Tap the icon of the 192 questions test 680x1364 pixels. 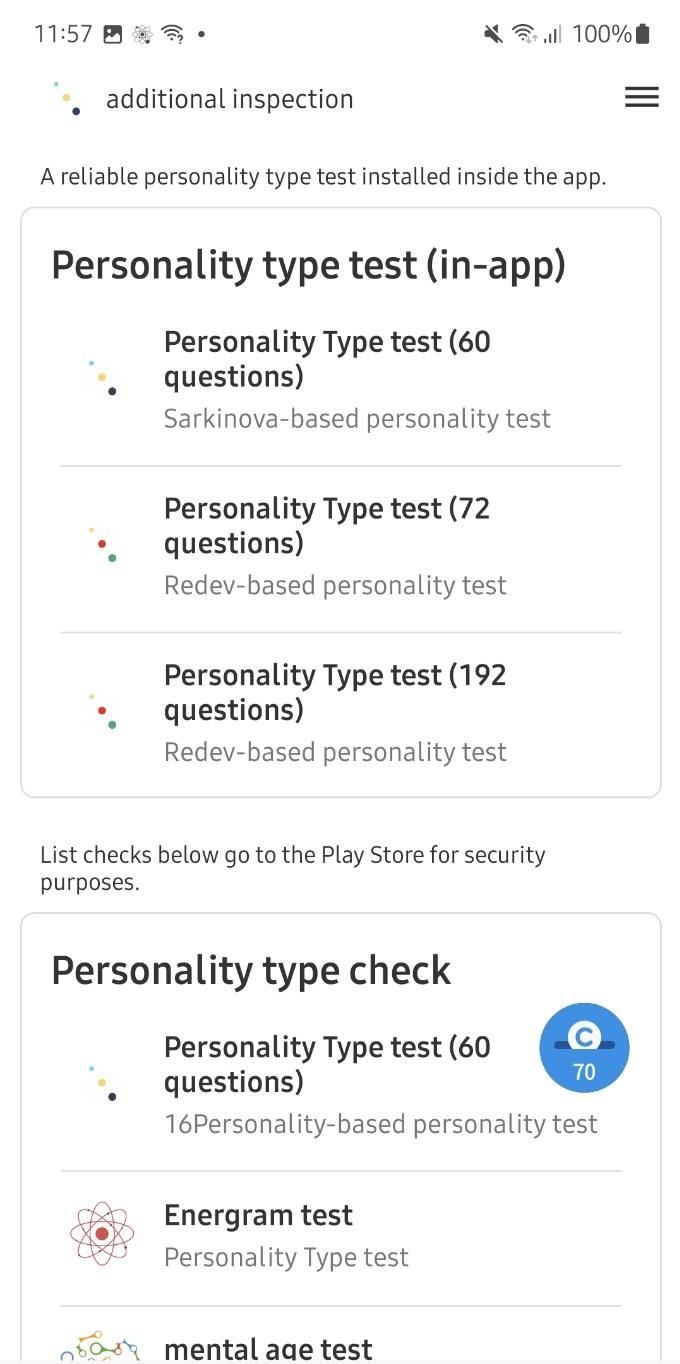click(101, 711)
